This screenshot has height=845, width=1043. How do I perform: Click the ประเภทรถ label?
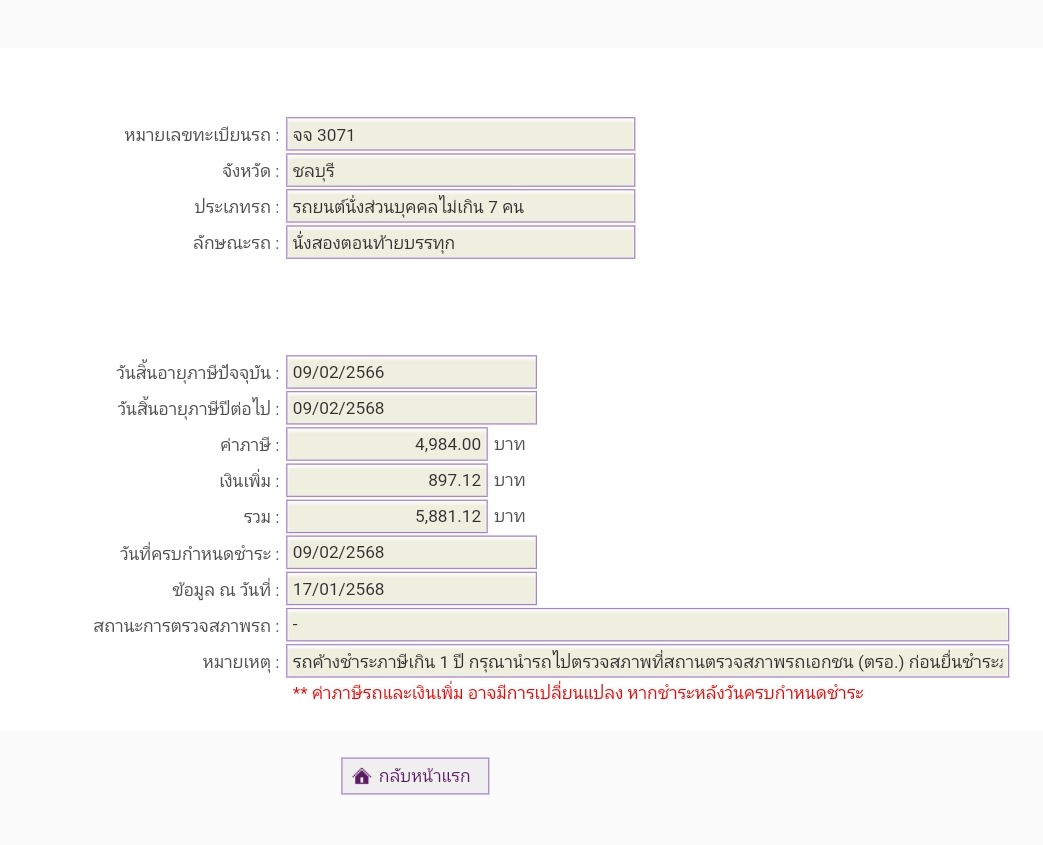tap(237, 207)
